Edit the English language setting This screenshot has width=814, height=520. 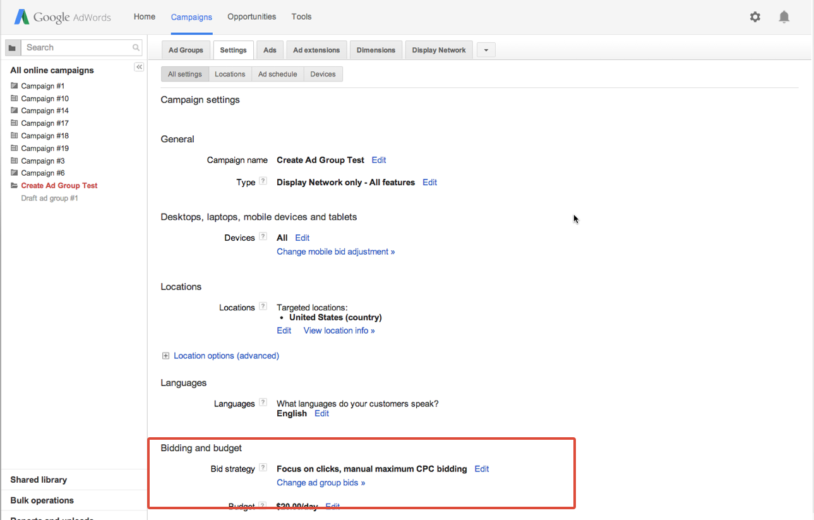321,413
